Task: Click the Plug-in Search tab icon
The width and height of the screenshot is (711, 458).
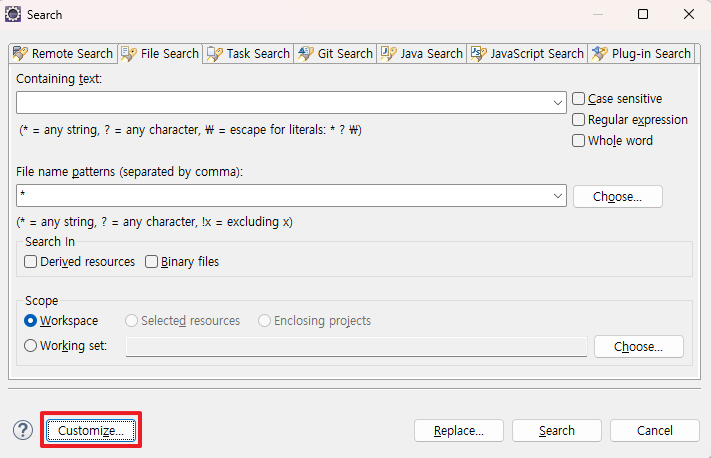Action: click(x=599, y=54)
